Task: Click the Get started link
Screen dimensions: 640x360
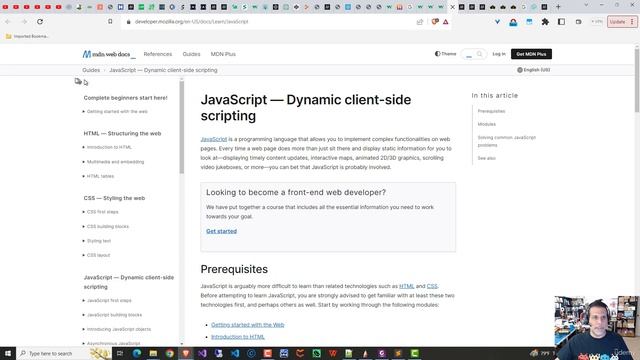Action: tap(221, 231)
